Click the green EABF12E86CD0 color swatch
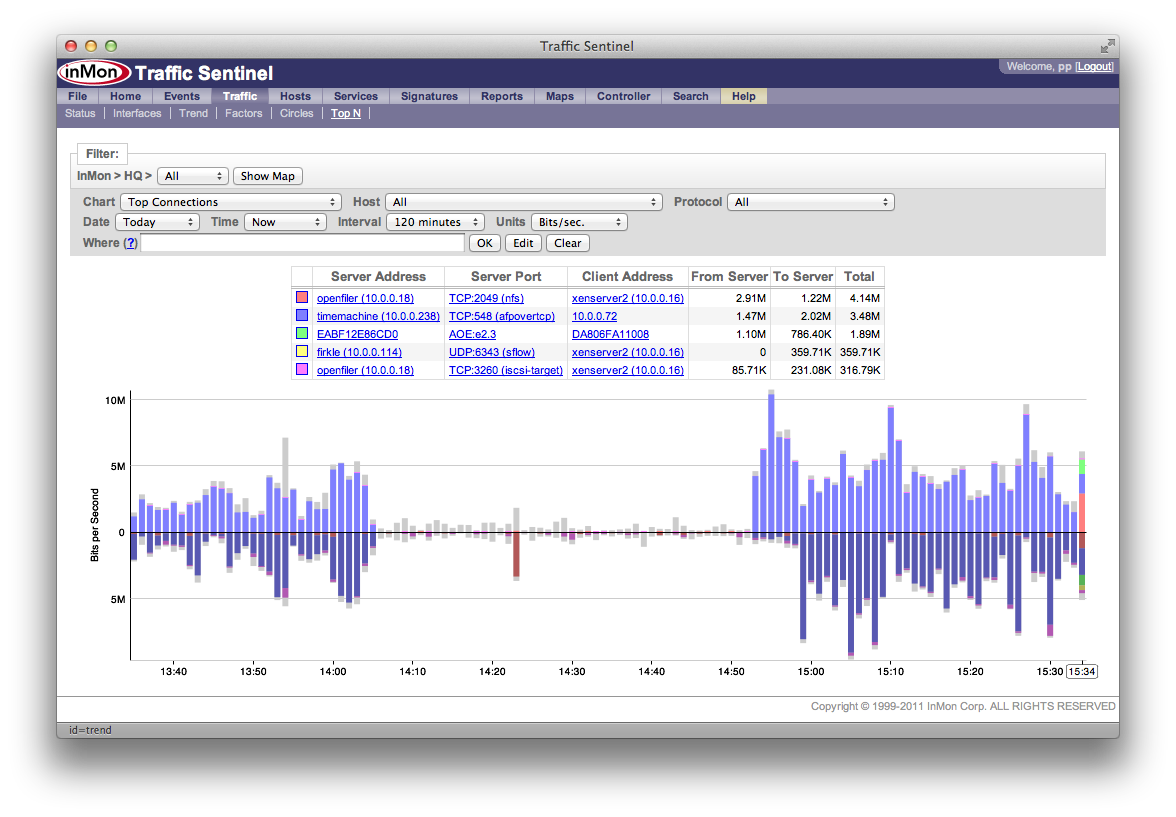 point(302,334)
